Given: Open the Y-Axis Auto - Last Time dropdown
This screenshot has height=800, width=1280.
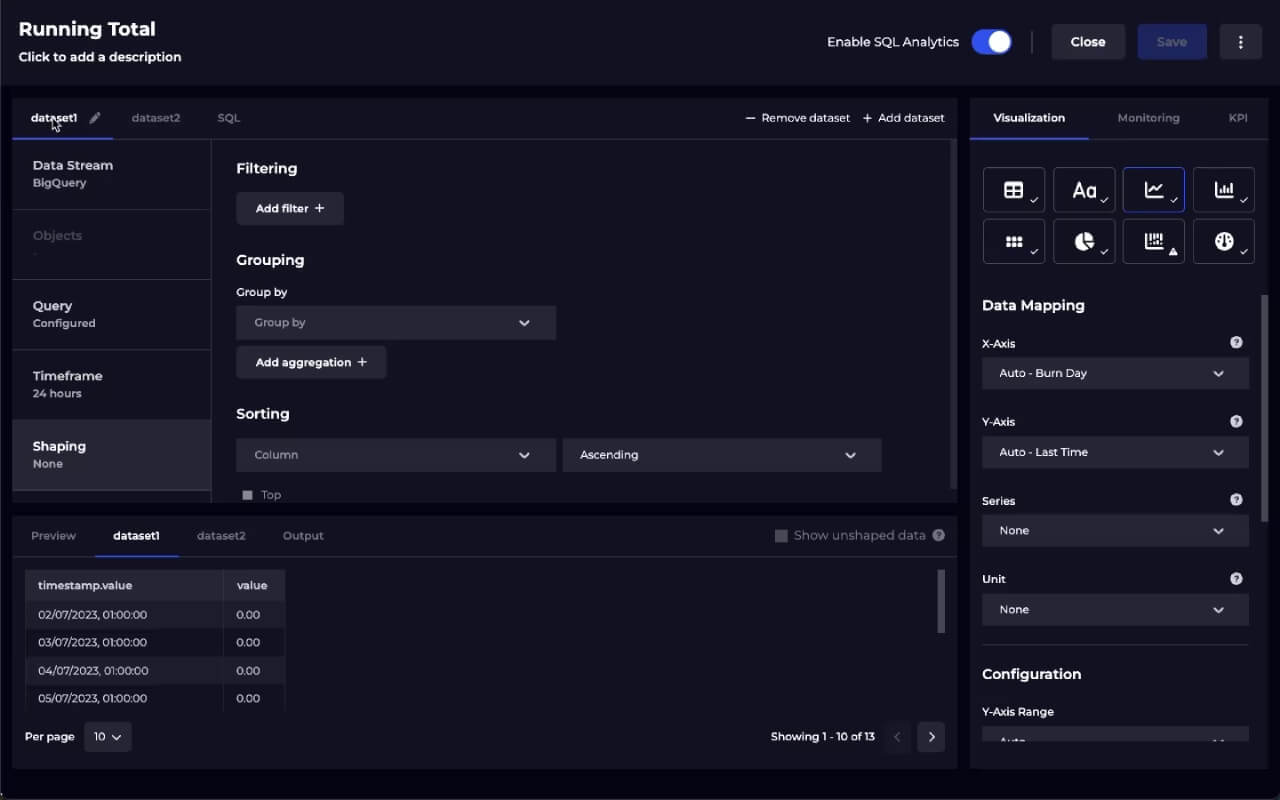Looking at the screenshot, I should [1116, 452].
